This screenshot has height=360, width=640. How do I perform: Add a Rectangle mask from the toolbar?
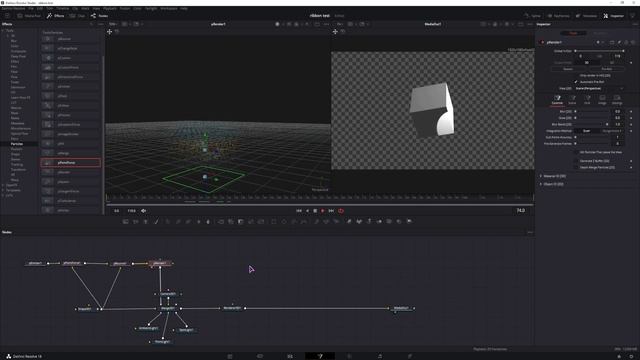pos(274,221)
